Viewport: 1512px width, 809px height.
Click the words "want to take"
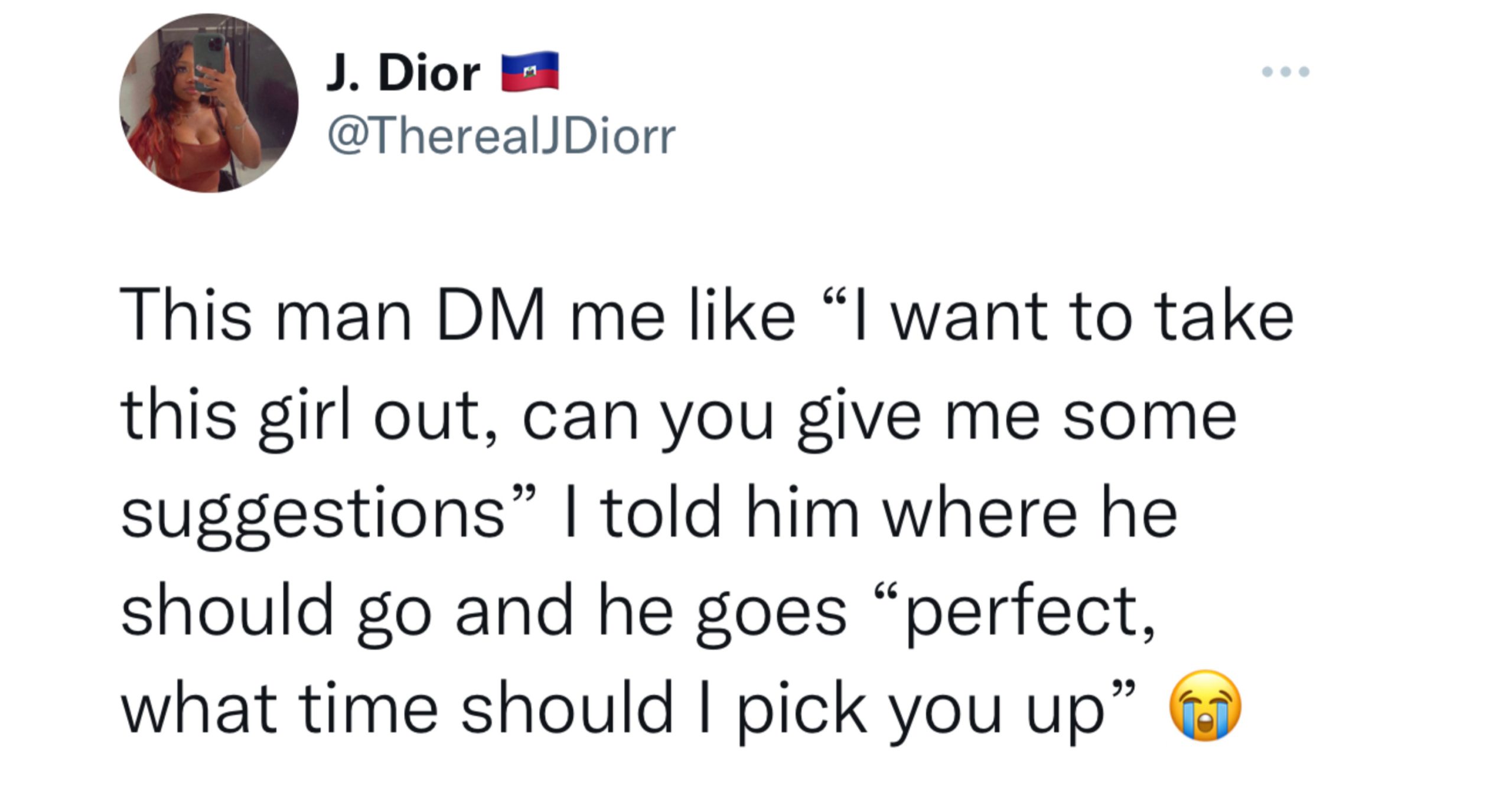1093,316
